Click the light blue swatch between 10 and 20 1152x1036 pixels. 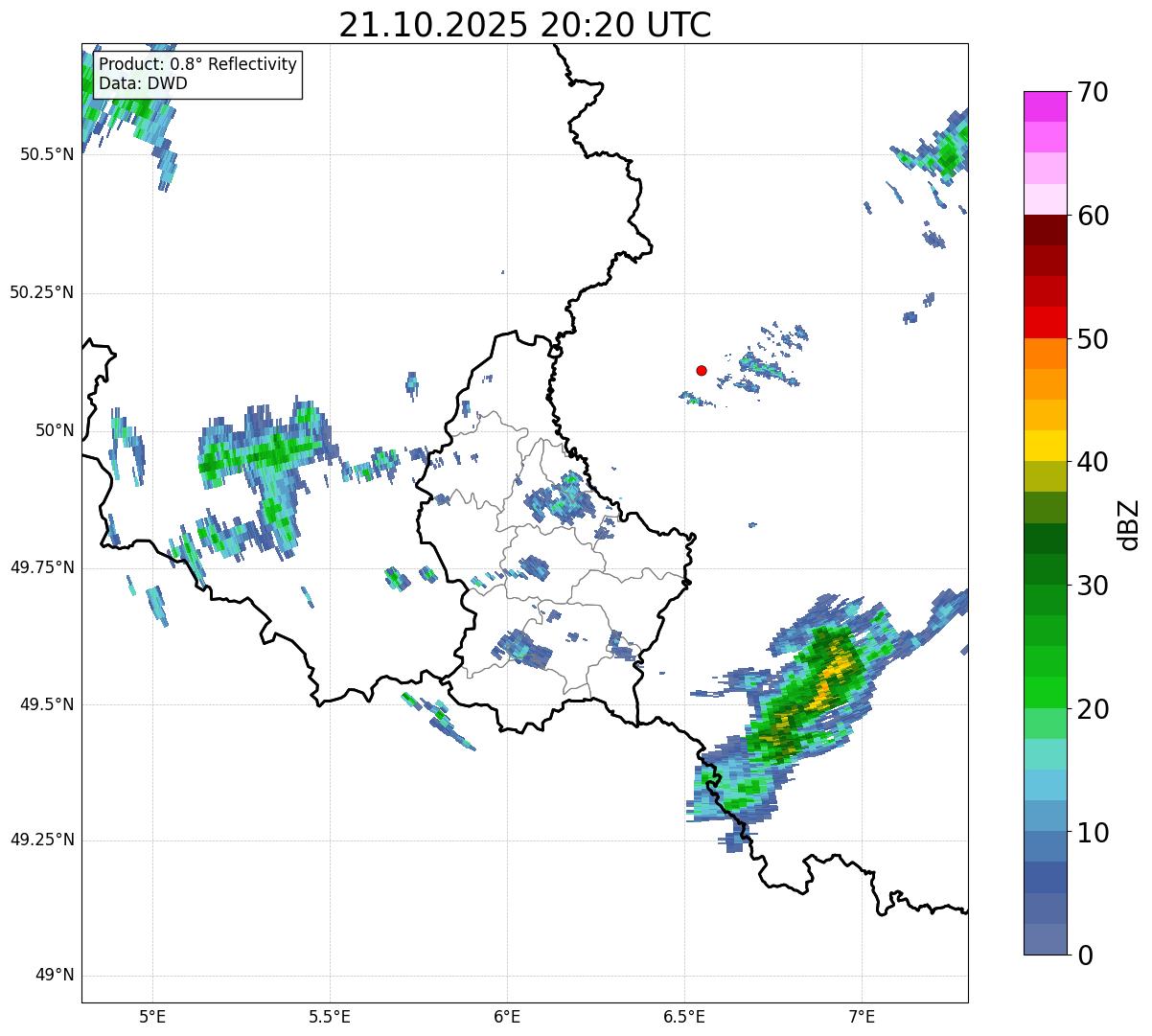pyautogui.click(x=1044, y=785)
